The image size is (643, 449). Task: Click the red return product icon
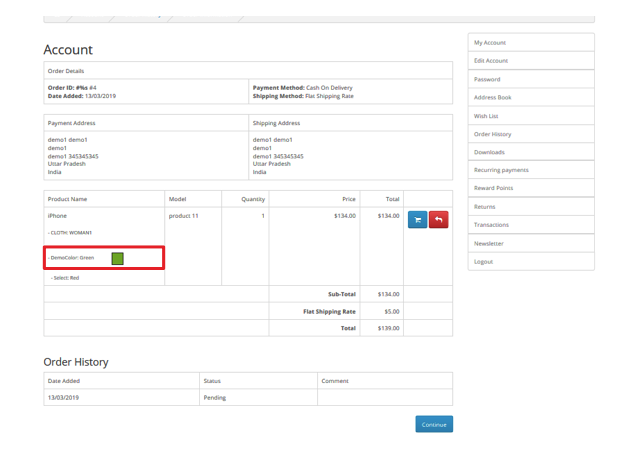point(438,219)
